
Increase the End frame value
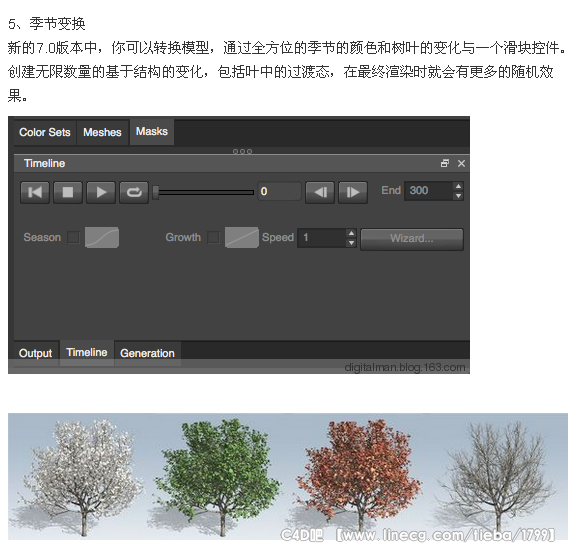tap(458, 186)
